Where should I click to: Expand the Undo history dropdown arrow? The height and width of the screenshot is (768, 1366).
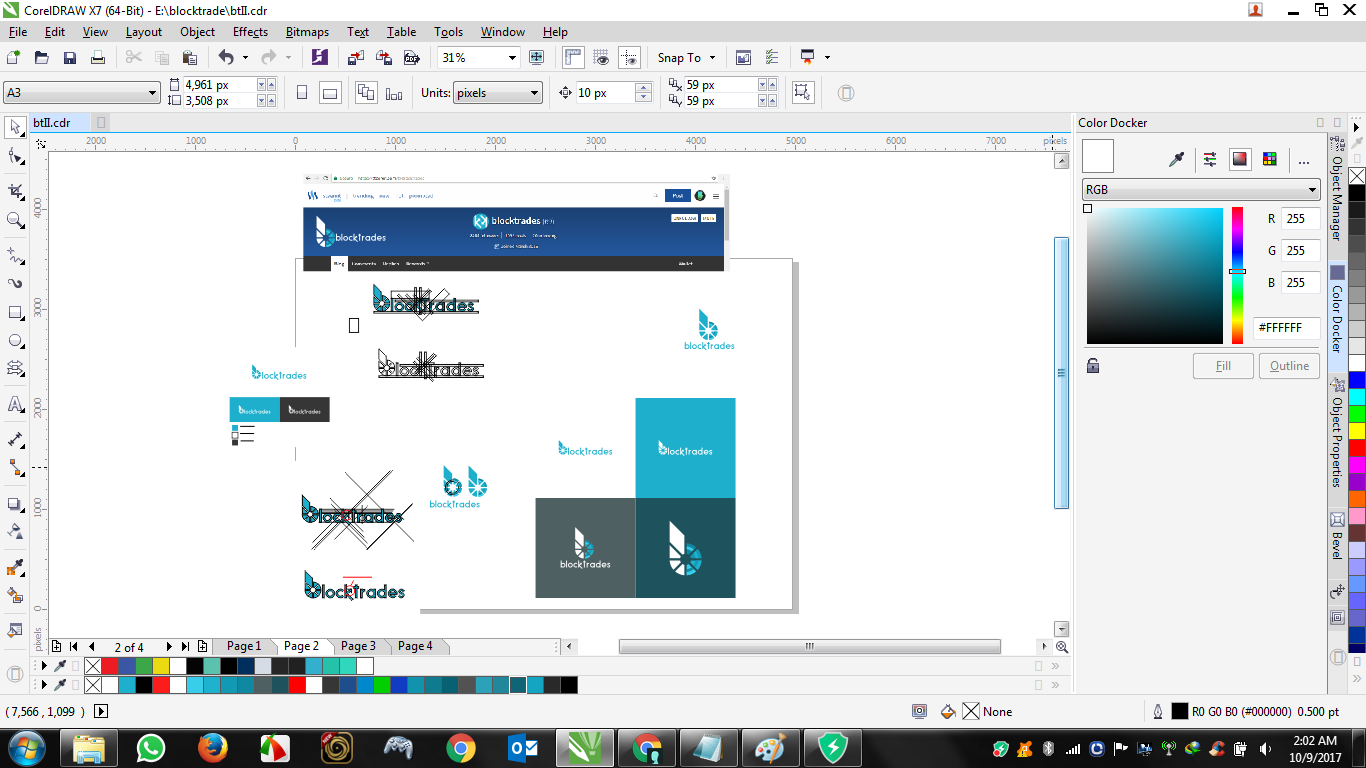(x=245, y=58)
